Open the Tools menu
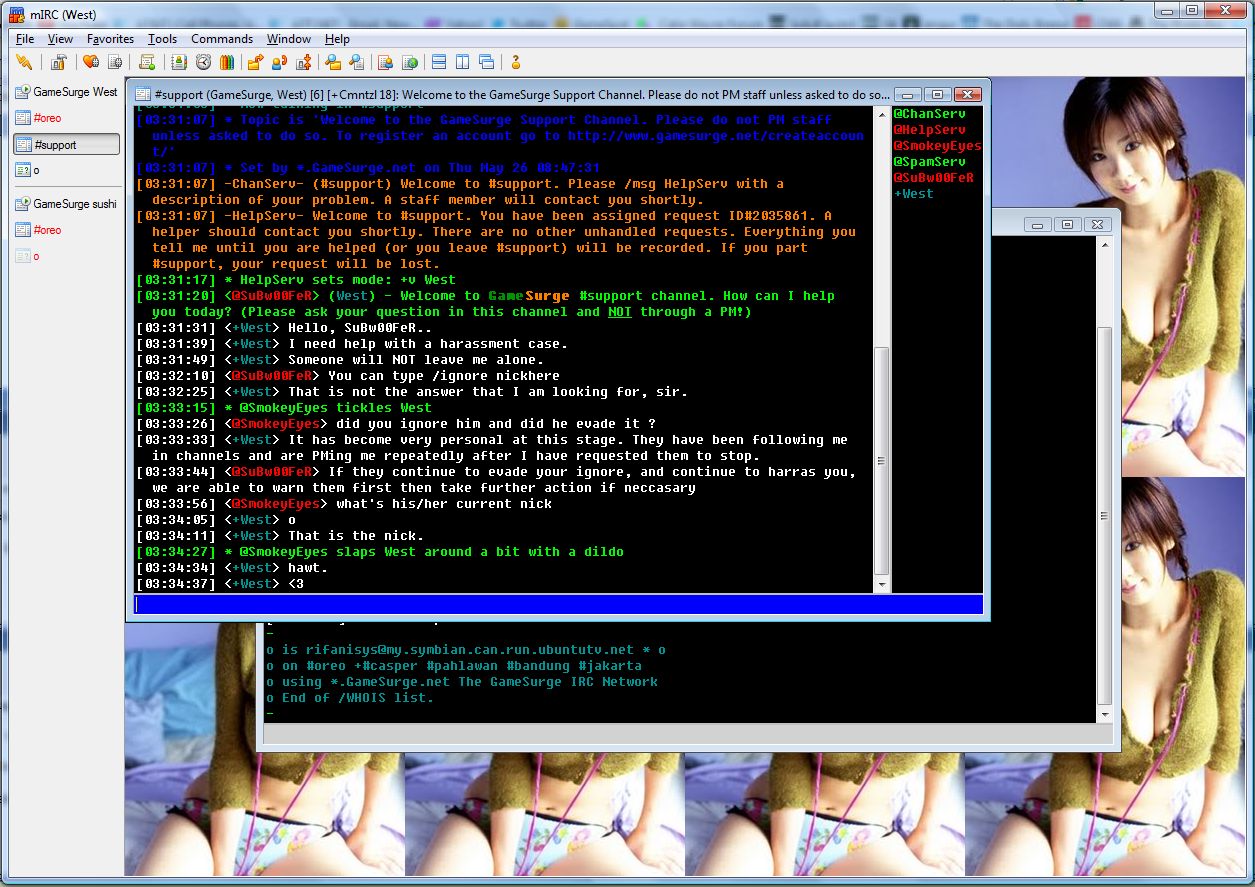 [162, 39]
